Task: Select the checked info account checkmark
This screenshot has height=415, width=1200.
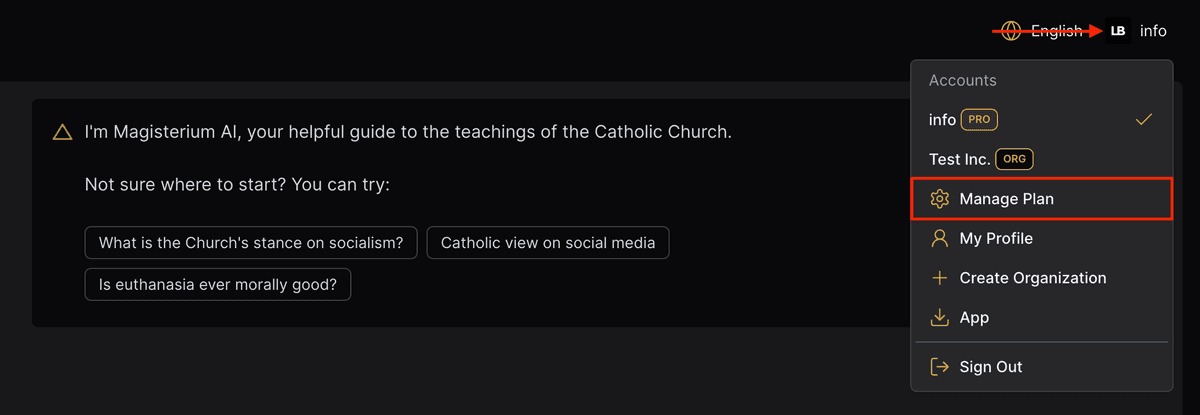Action: point(1144,120)
